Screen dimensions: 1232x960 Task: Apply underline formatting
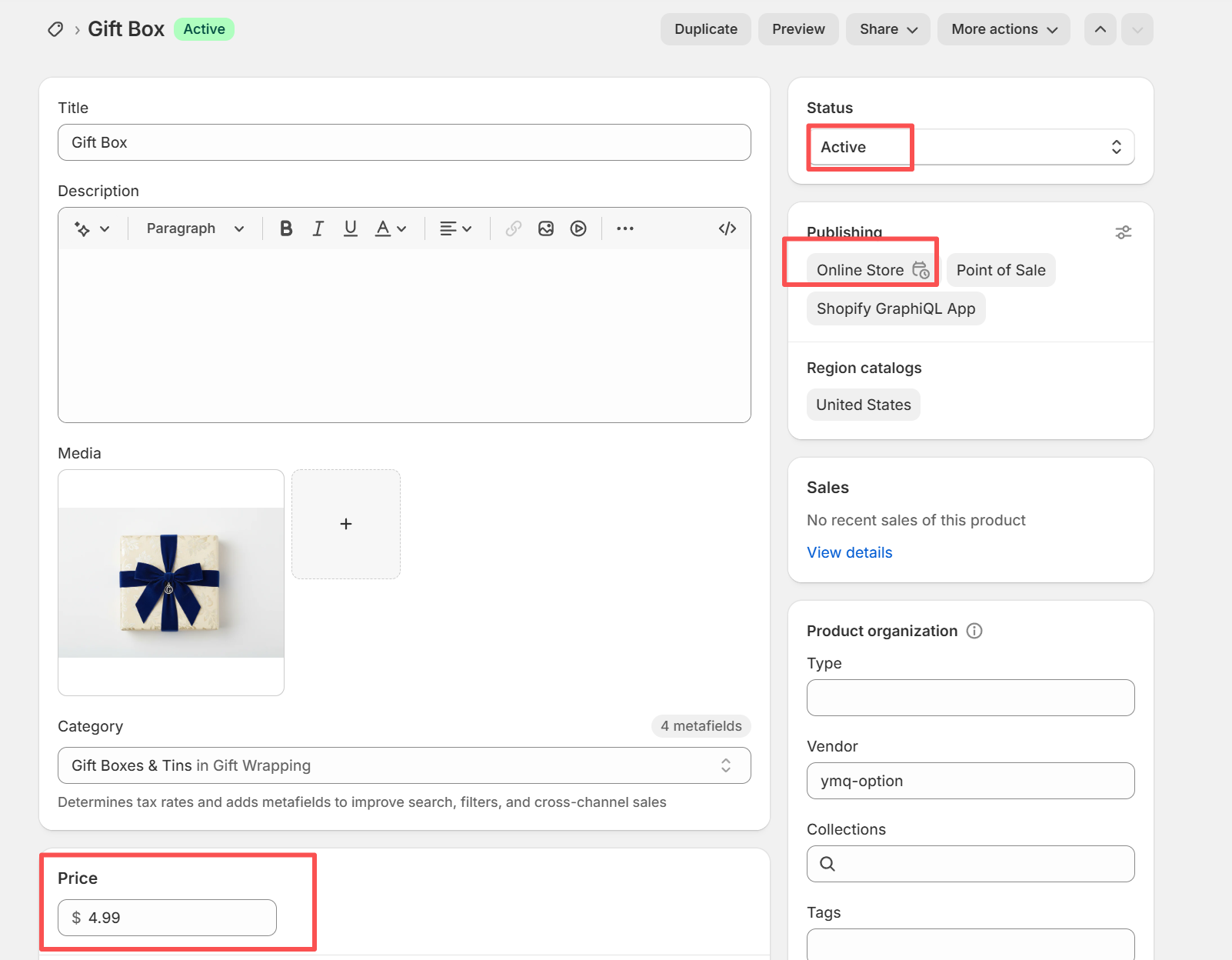pos(351,228)
